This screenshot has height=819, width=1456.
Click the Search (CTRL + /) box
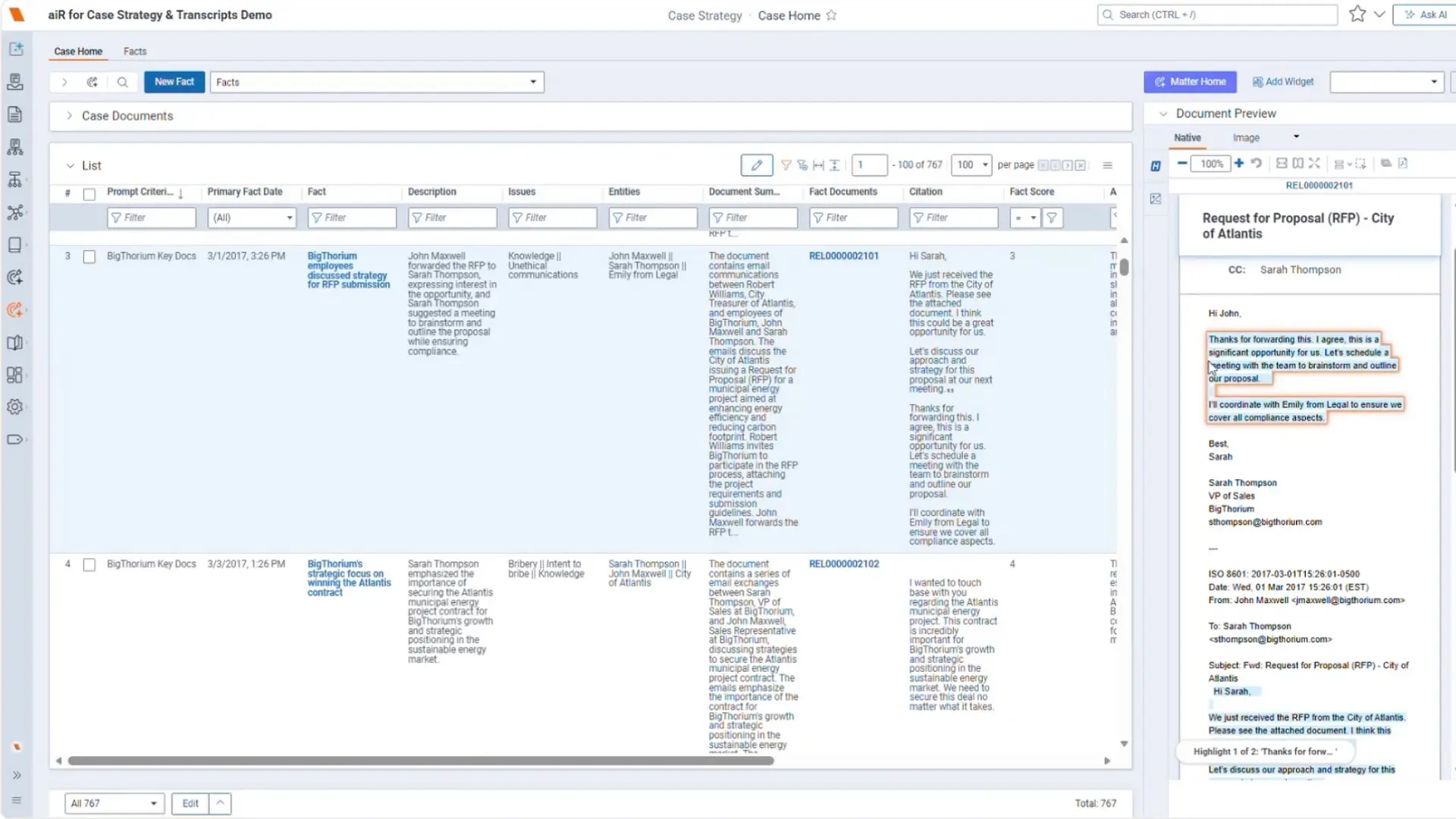(x=1217, y=15)
